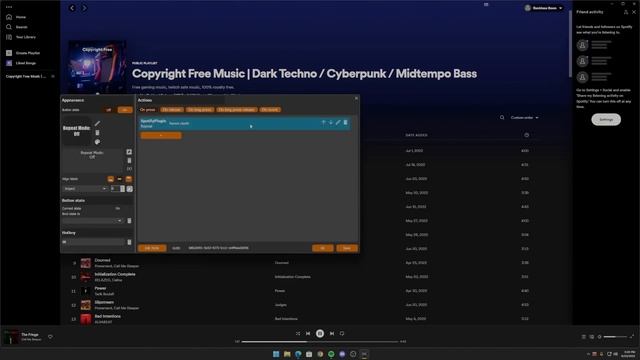Select the On long press release tab
This screenshot has width=640, height=360.
(x=236, y=110)
